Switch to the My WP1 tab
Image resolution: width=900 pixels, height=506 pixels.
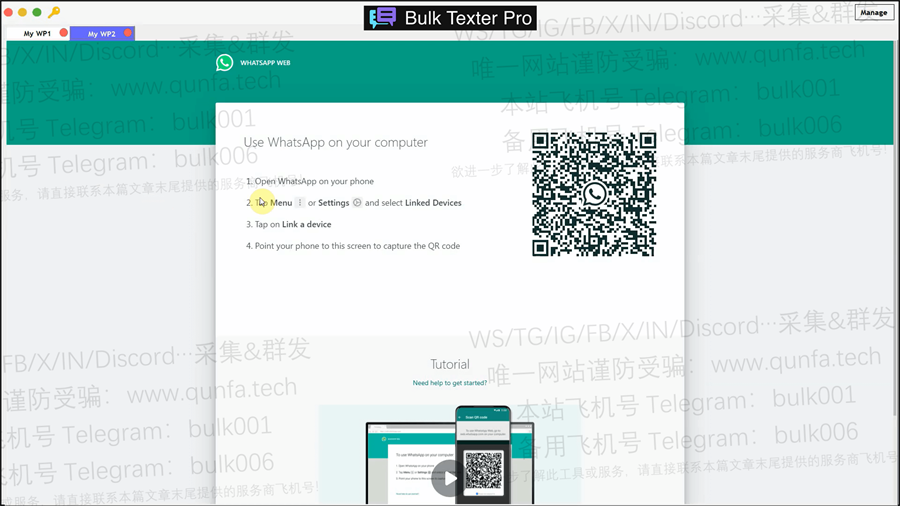37,33
